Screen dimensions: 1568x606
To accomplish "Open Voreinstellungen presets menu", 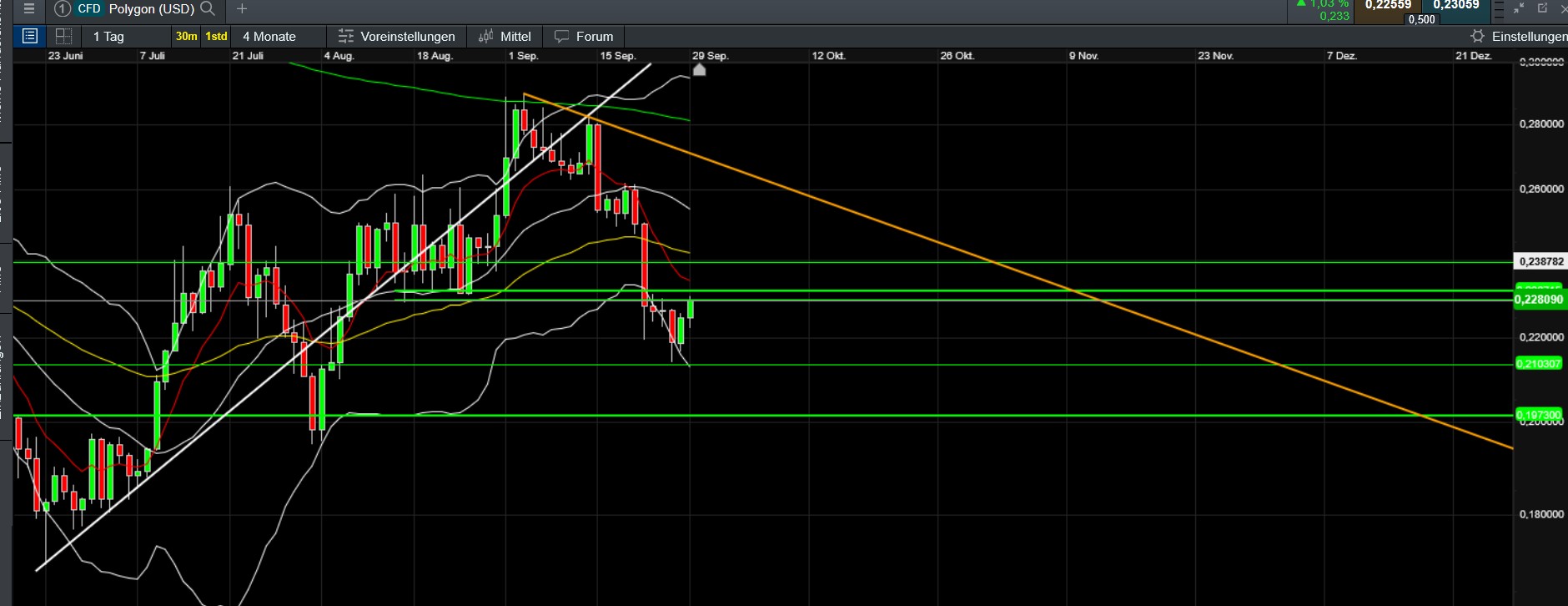I will pyautogui.click(x=396, y=36).
